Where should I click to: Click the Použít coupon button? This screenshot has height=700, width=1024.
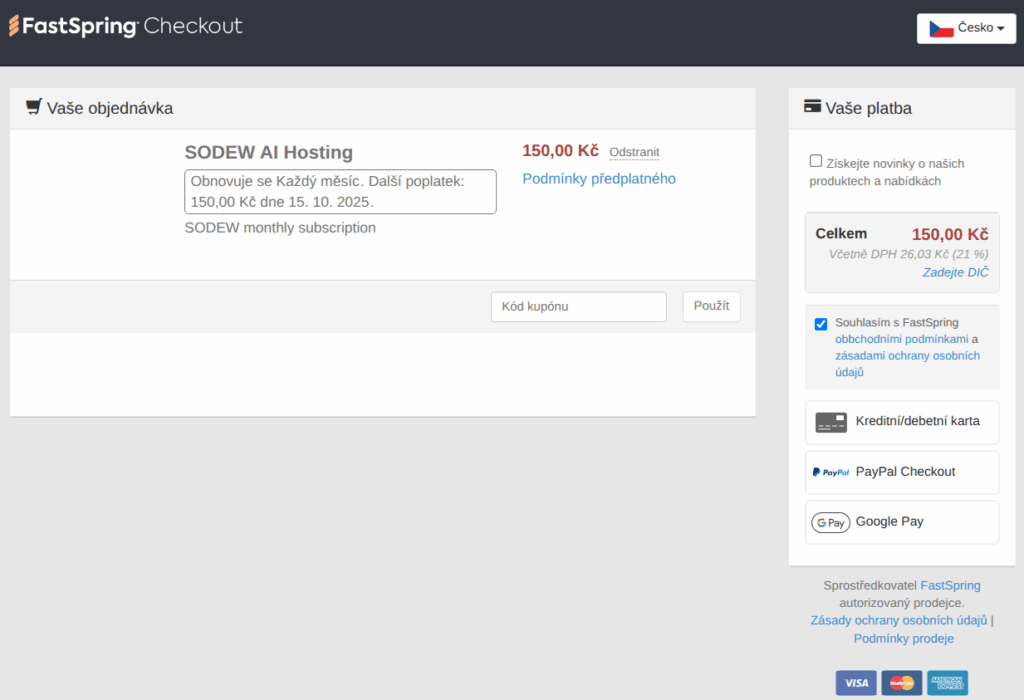tap(711, 306)
